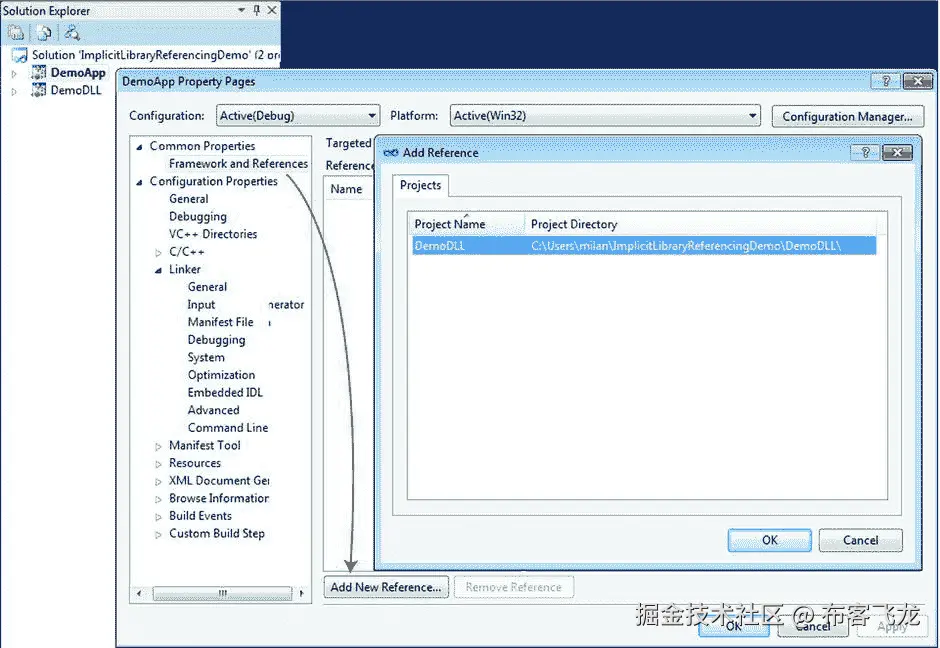The height and width of the screenshot is (648, 940).
Task: Click tree scrollbar right arrow
Action: (x=301, y=593)
